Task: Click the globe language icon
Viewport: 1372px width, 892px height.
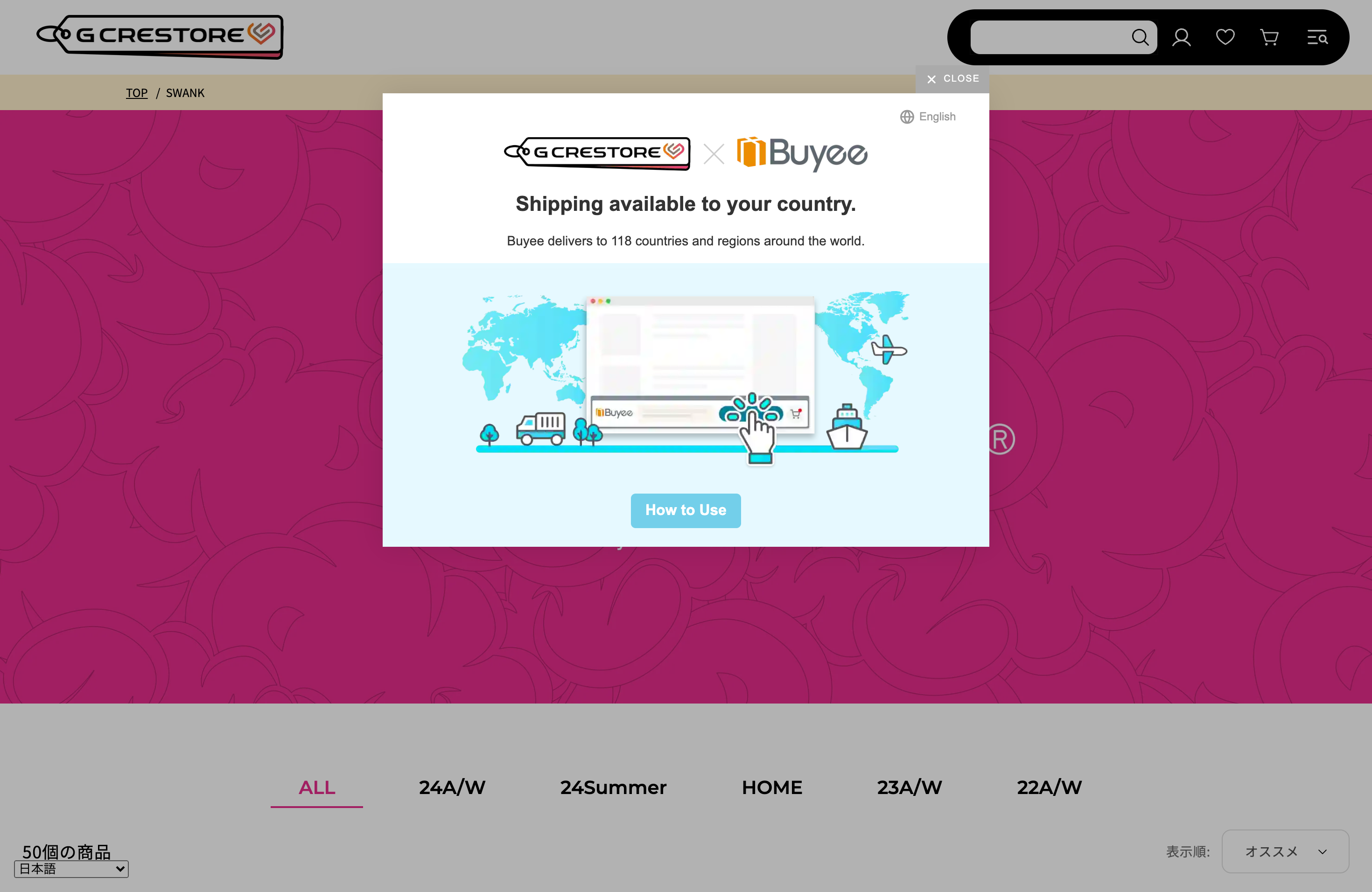Action: click(x=907, y=117)
